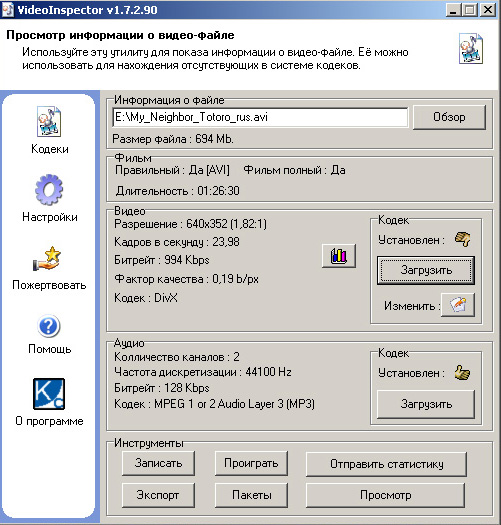Screen dimensions: 501x525
Task: Click Кодек : MPEG 1 or 2 Audio Layer 3 text
Action: point(214,404)
